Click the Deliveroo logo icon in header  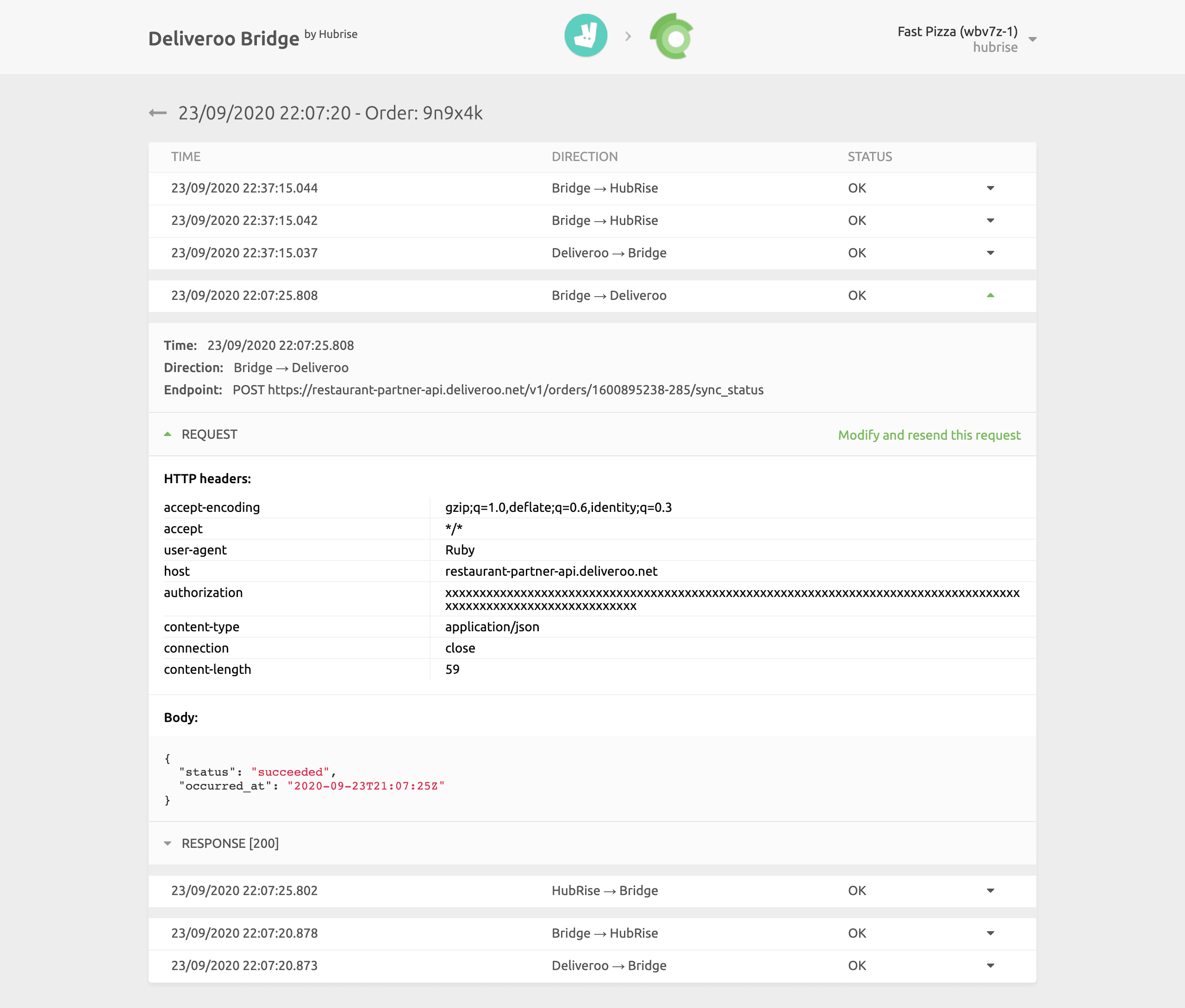(x=585, y=36)
